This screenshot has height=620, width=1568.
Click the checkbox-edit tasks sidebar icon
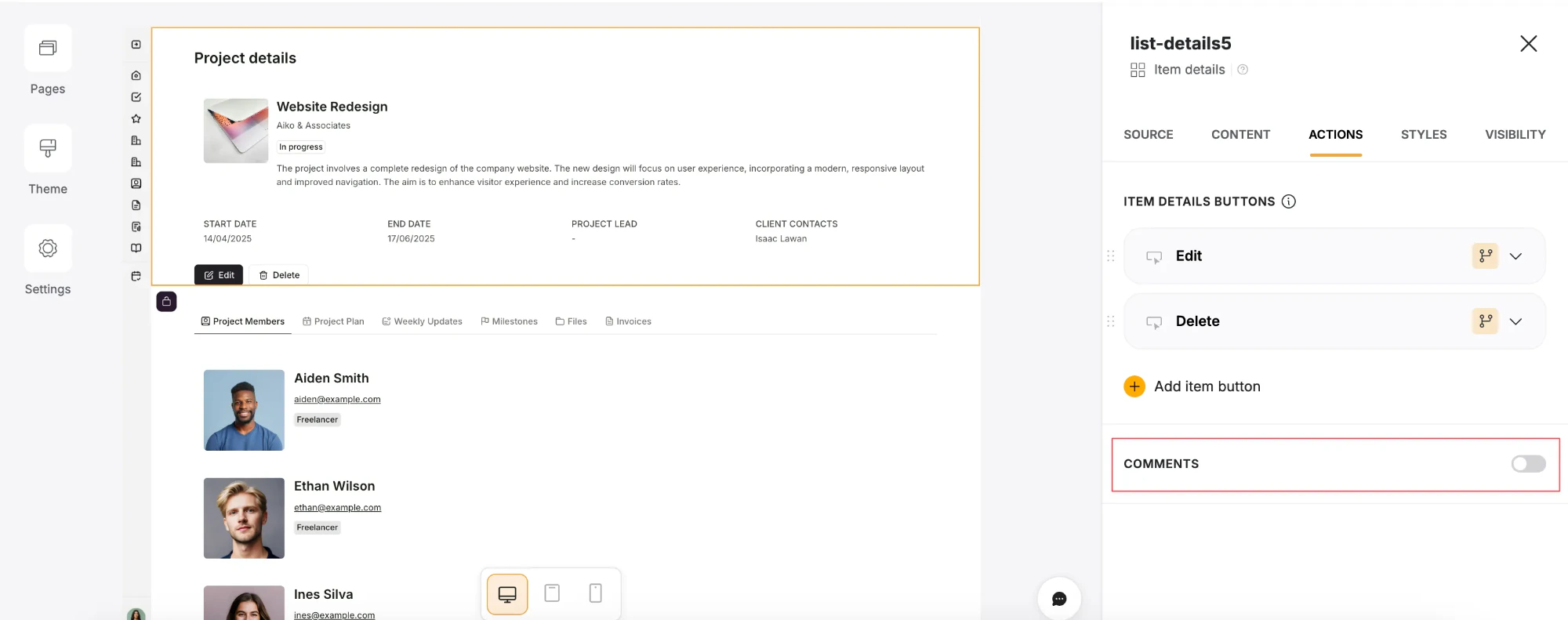136,97
